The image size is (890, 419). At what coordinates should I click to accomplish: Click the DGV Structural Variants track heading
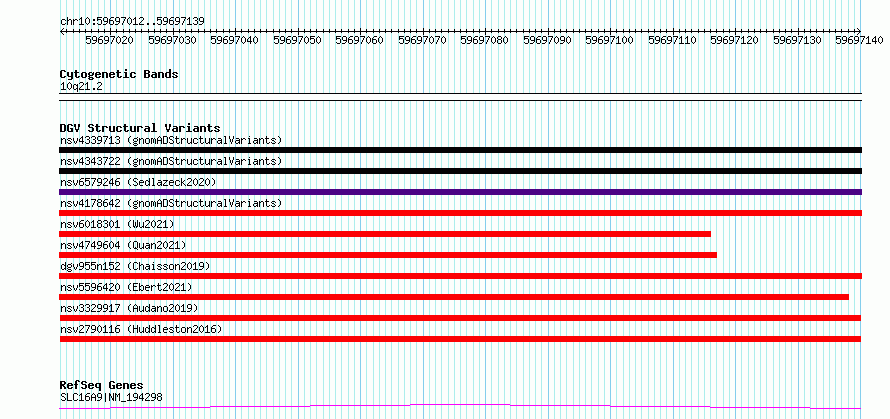pos(140,128)
